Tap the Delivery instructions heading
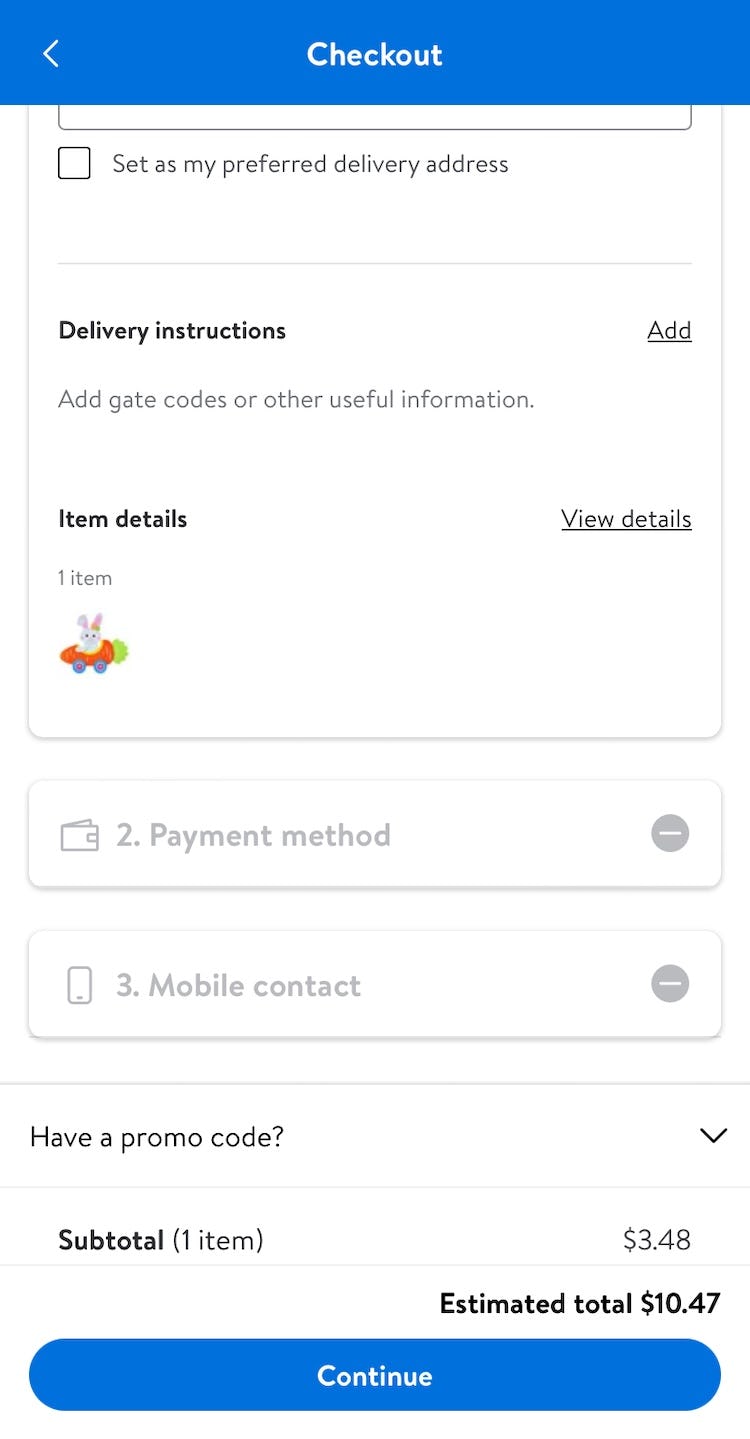This screenshot has height=1439, width=750. click(172, 331)
